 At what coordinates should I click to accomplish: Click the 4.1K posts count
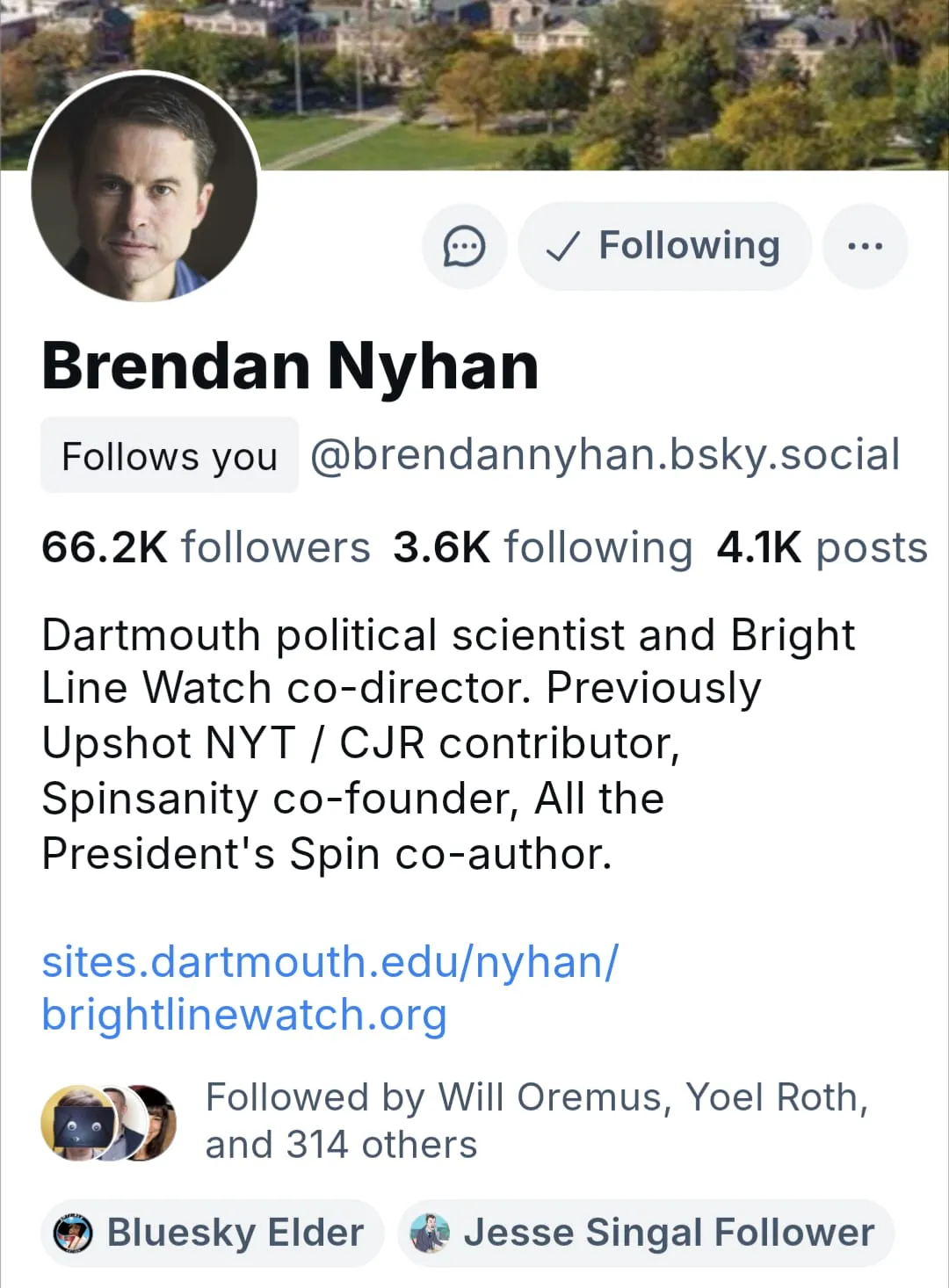tap(822, 547)
